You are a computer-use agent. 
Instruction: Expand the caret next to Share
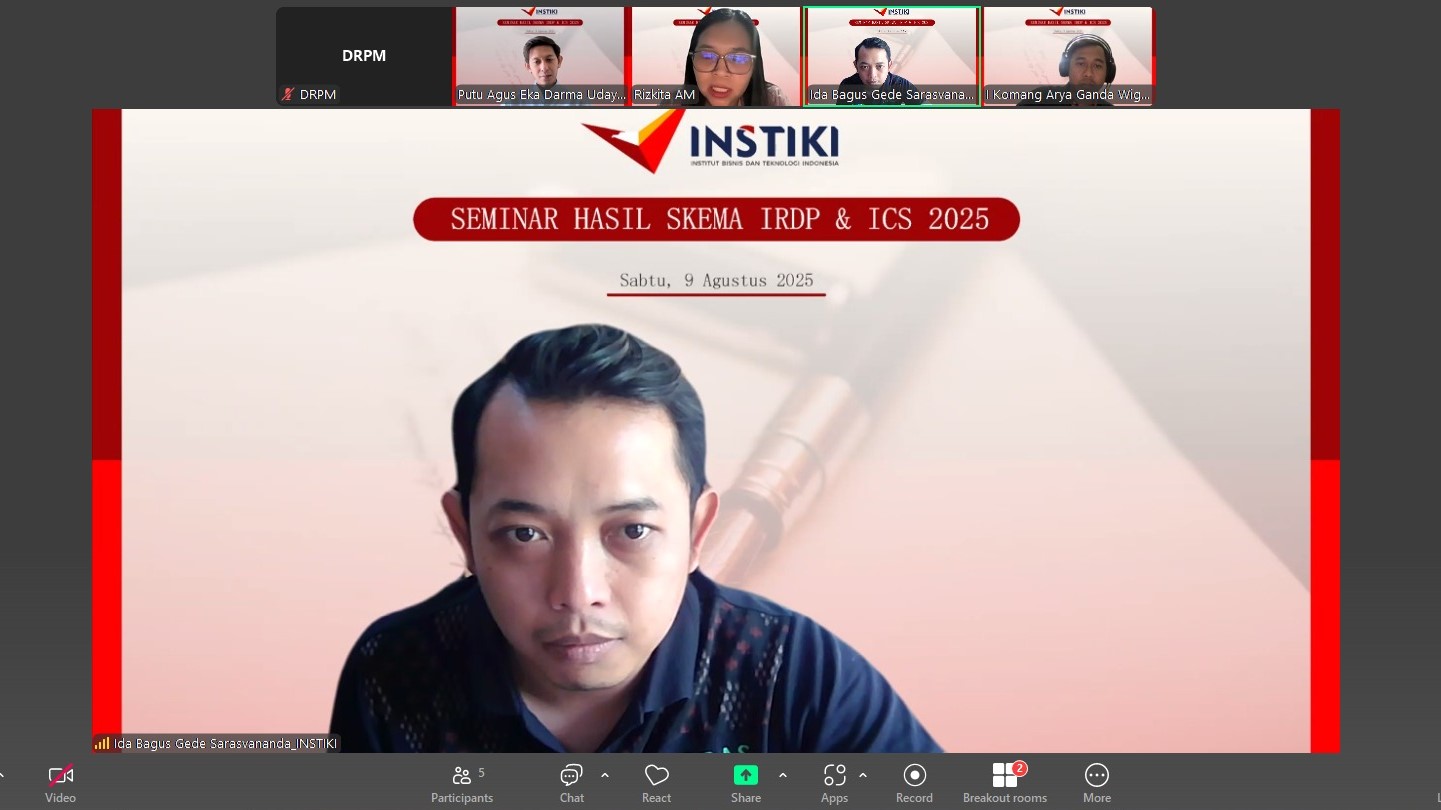(782, 775)
